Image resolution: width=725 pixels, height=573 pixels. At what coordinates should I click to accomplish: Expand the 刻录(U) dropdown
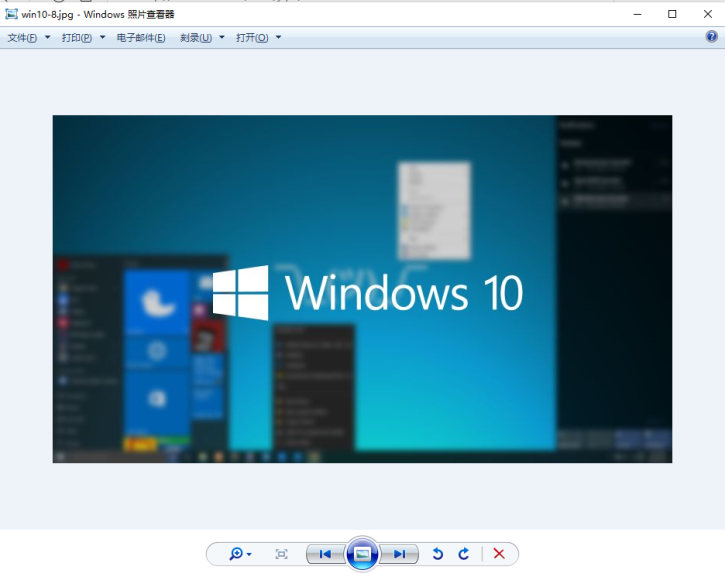[x=202, y=38]
